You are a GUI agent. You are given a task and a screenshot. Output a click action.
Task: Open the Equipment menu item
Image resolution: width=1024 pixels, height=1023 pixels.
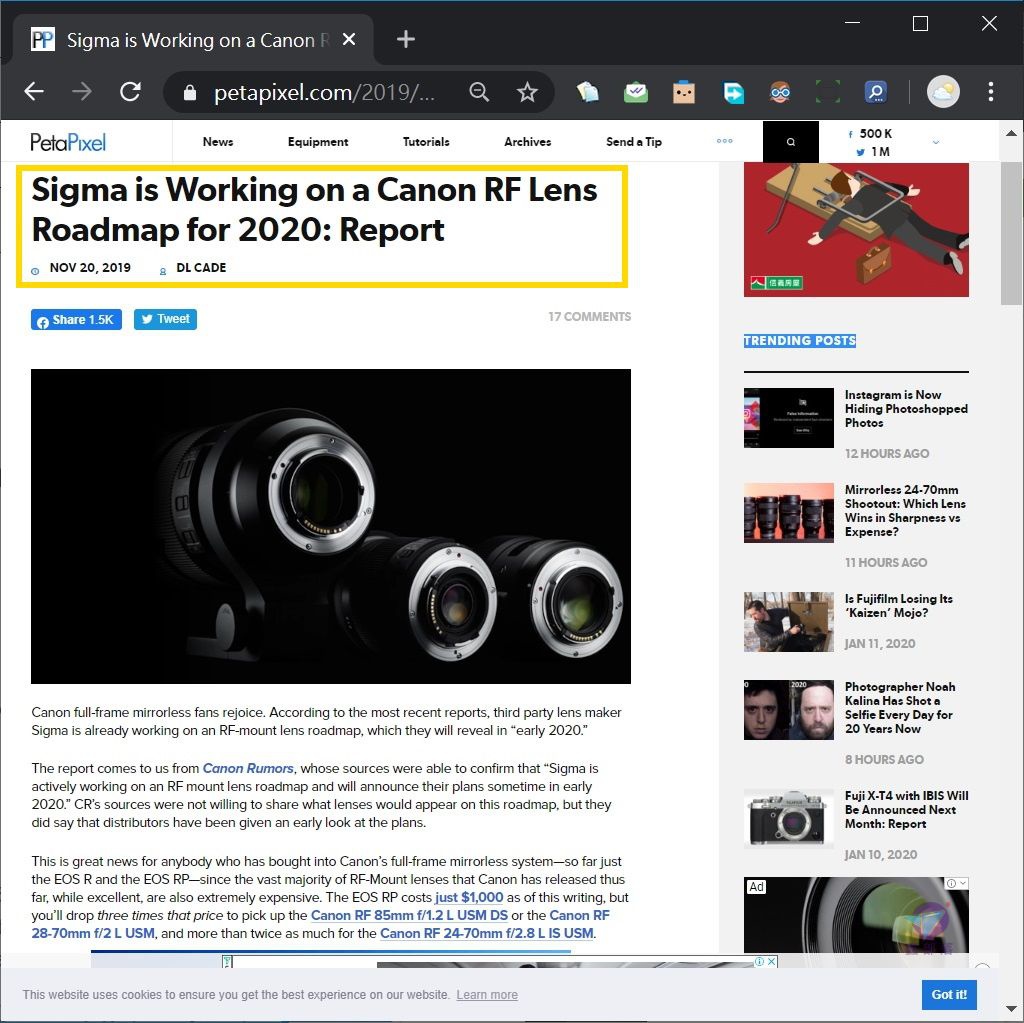318,142
